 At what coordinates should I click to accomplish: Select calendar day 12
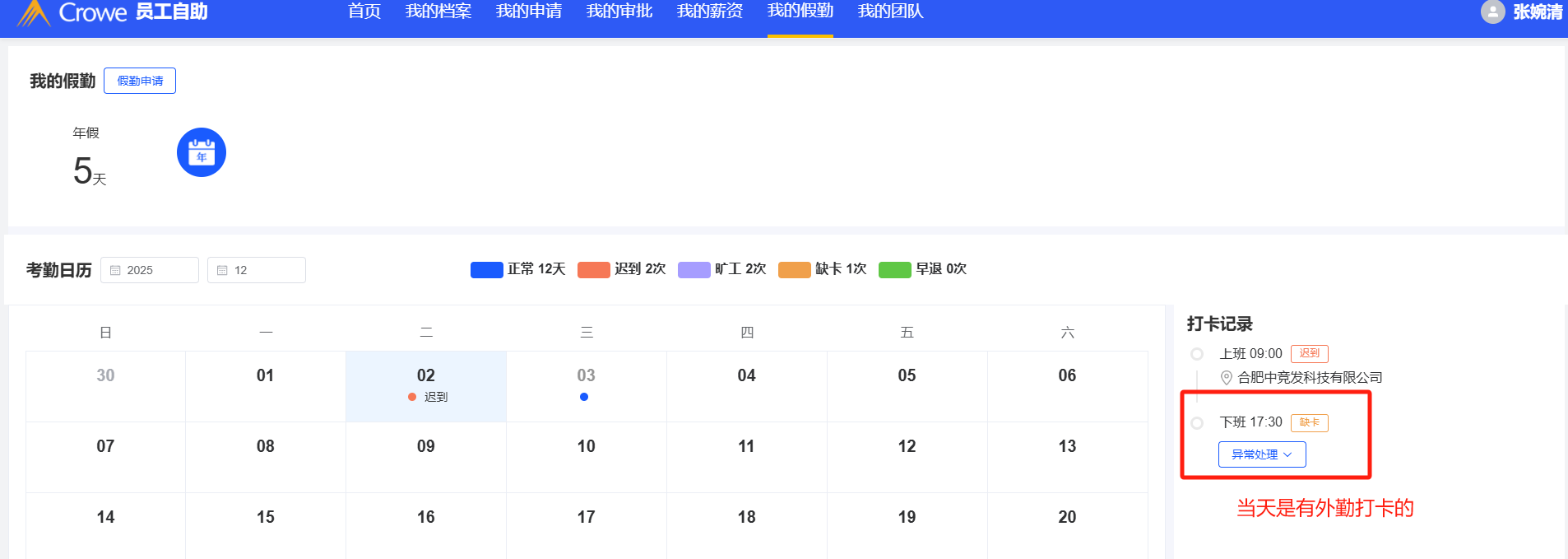[907, 457]
